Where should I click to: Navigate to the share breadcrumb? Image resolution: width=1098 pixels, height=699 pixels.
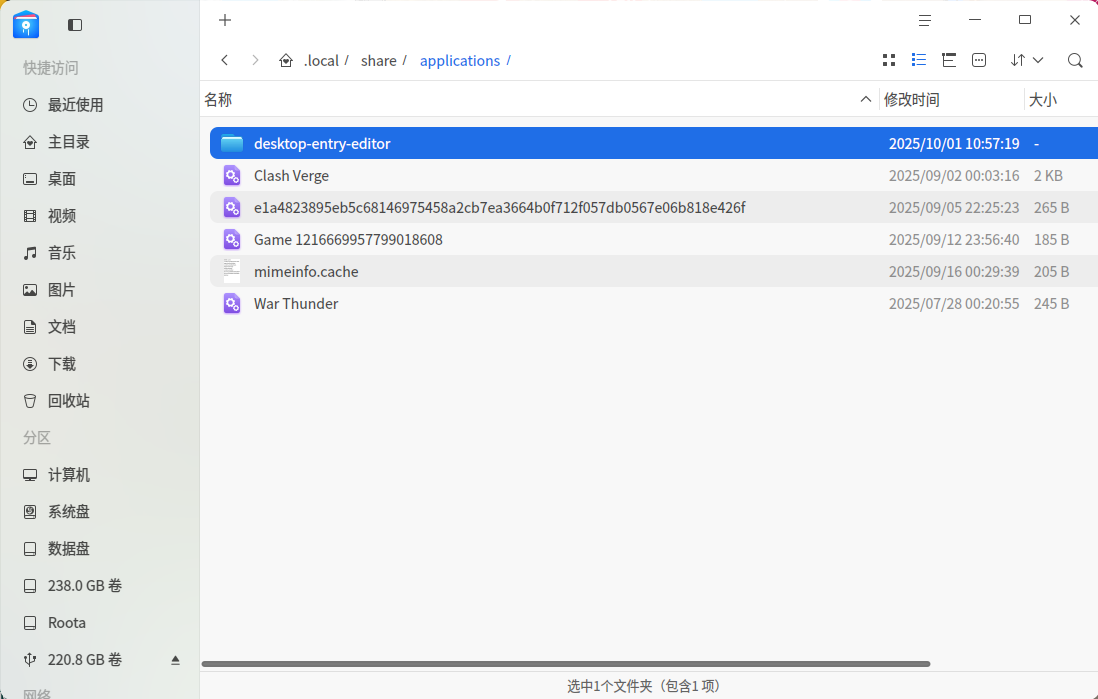(378, 61)
